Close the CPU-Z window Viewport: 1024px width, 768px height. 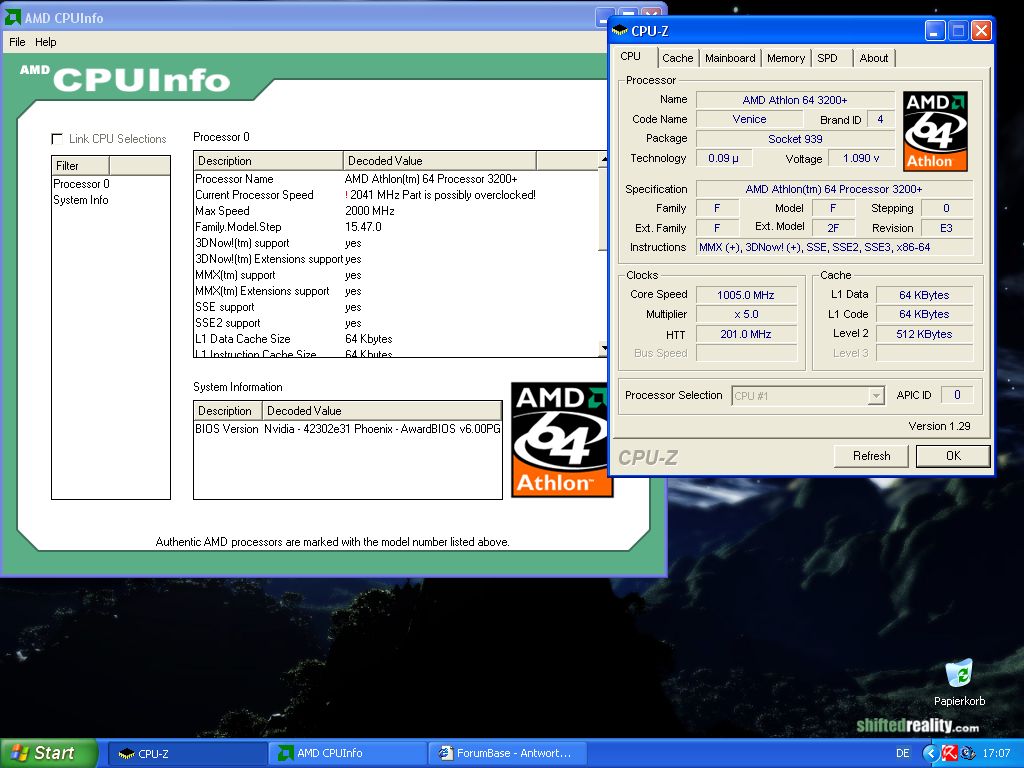[x=981, y=31]
